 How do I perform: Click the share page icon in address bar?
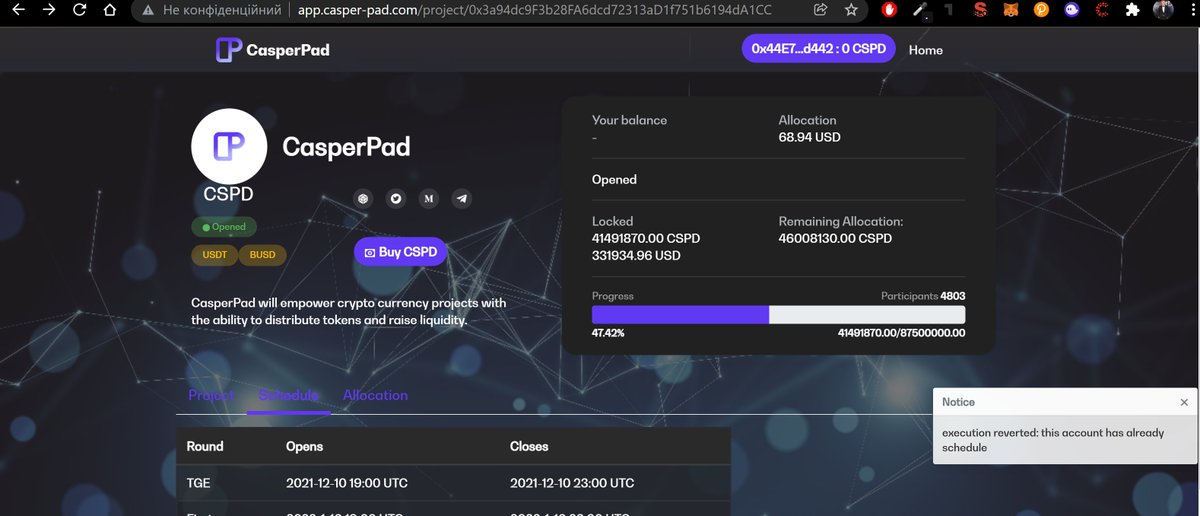point(821,10)
